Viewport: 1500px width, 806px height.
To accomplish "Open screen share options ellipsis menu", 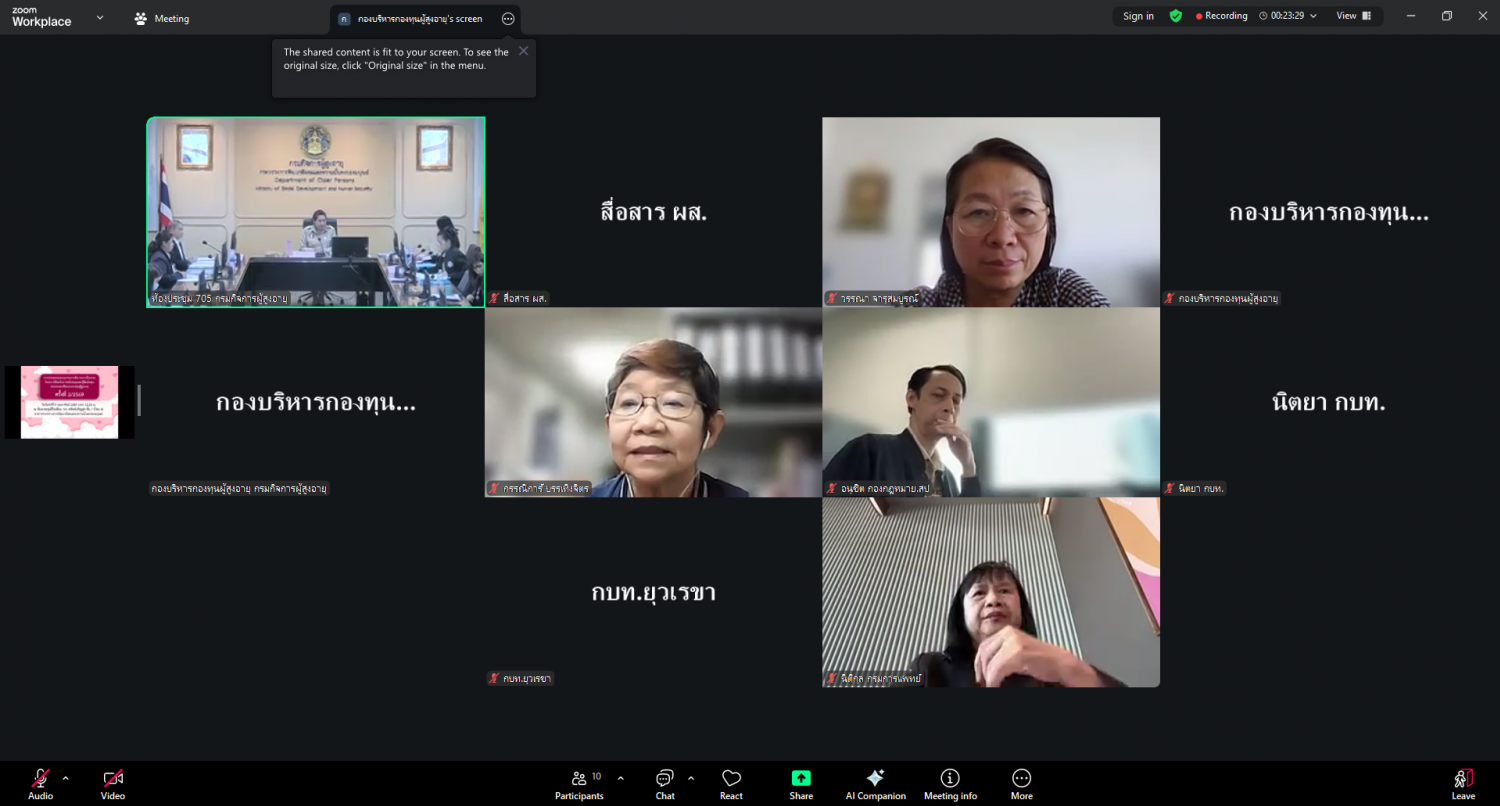I will click(x=508, y=19).
